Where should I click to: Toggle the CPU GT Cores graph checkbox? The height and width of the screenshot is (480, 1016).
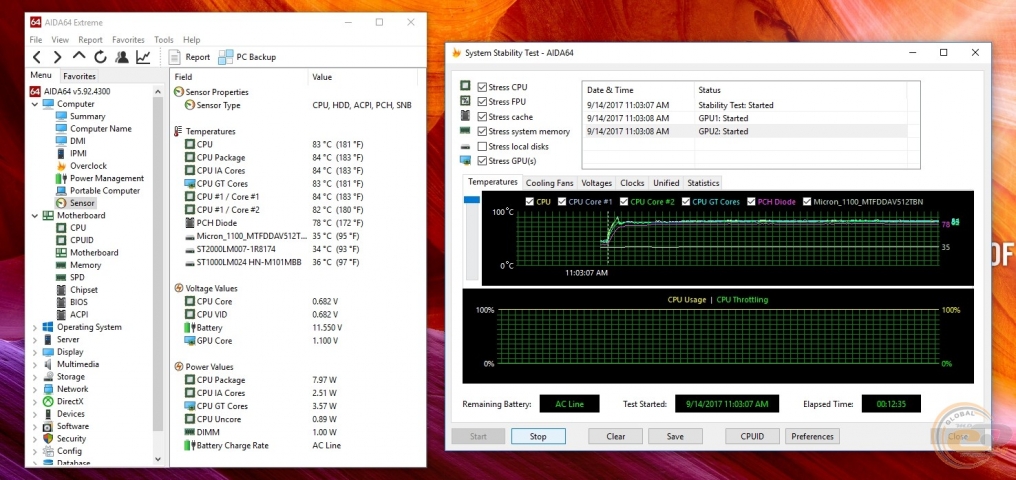[686, 201]
